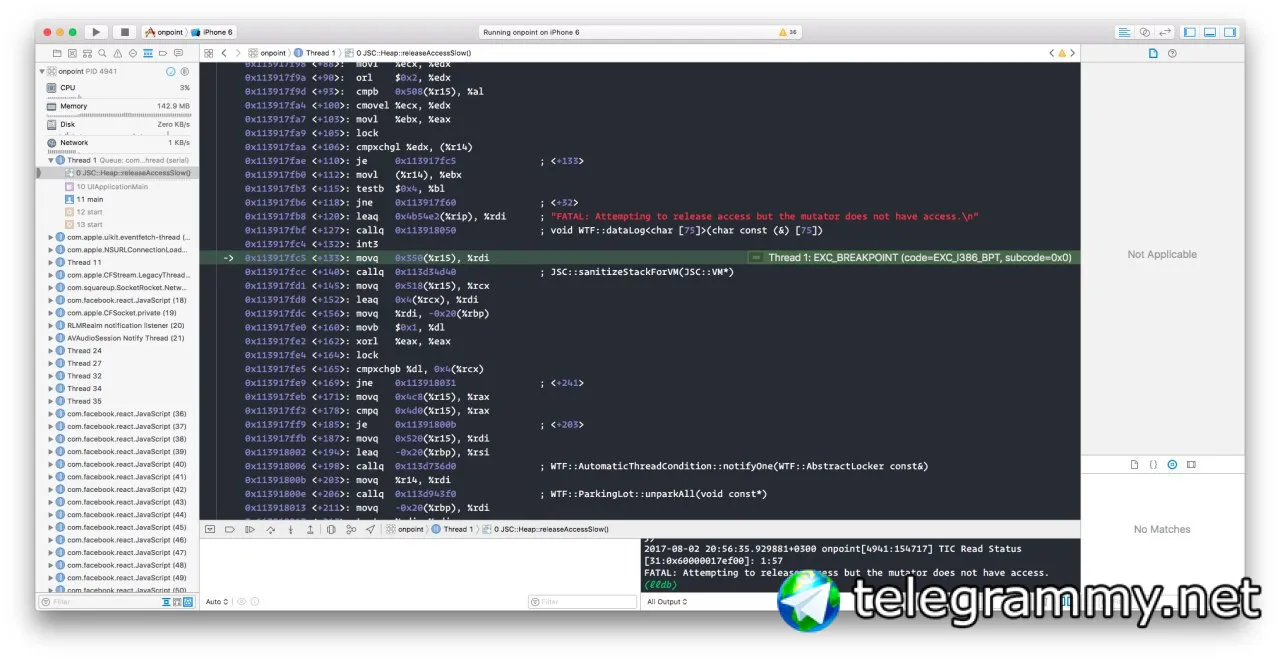
Task: Choose the iPhone 6 destination
Action: (212, 32)
